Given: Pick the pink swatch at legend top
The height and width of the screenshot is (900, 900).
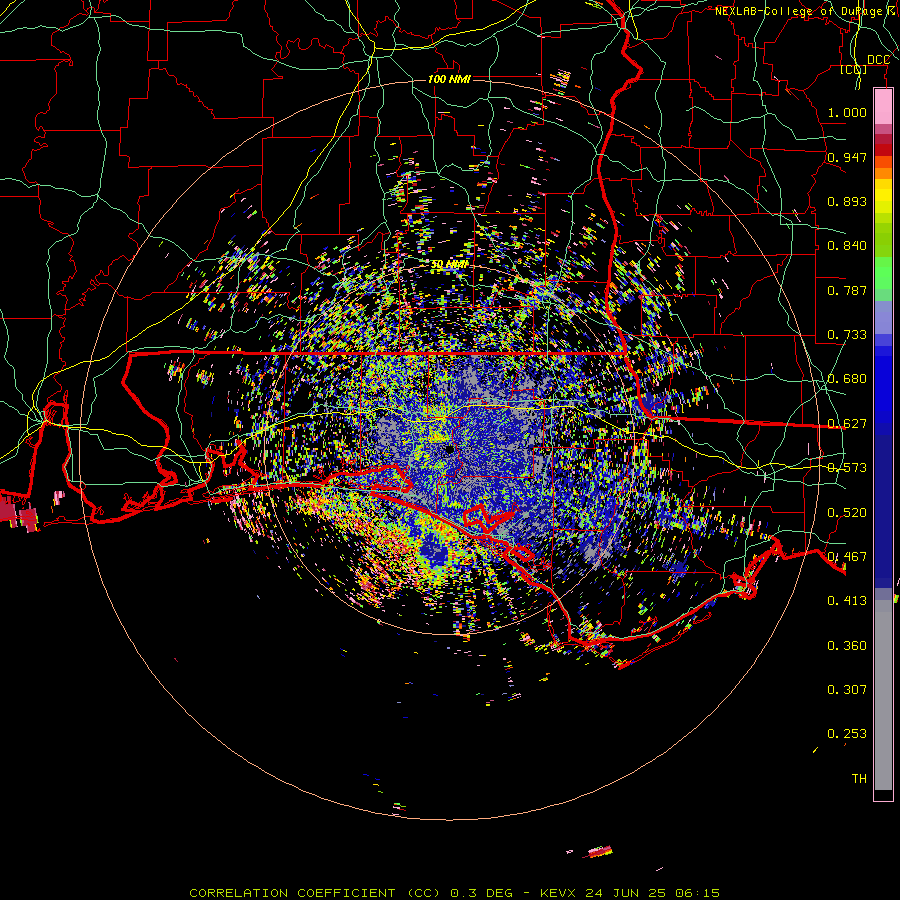Looking at the screenshot, I should click(883, 106).
